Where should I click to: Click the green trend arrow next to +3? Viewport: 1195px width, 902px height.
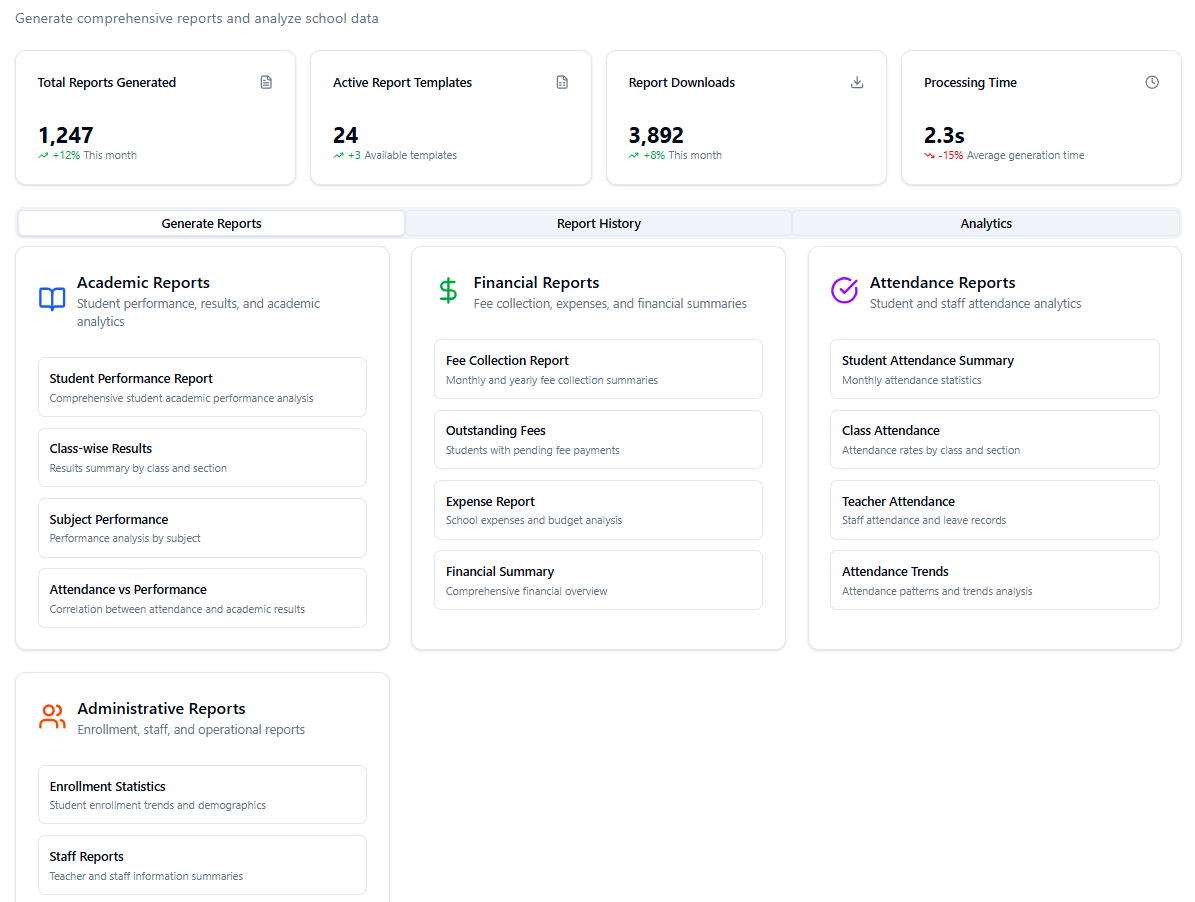(338, 155)
